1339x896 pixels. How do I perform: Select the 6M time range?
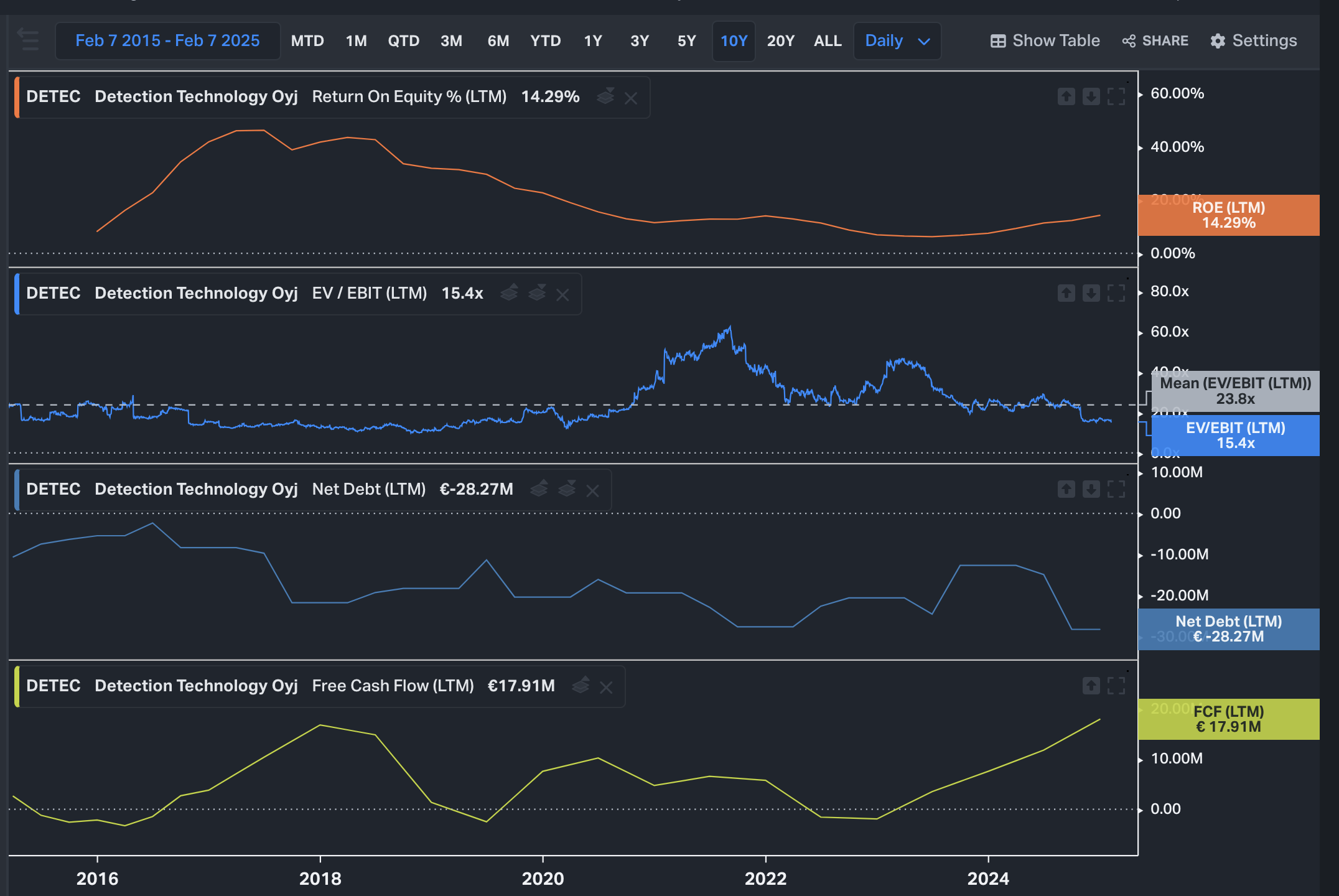click(498, 41)
